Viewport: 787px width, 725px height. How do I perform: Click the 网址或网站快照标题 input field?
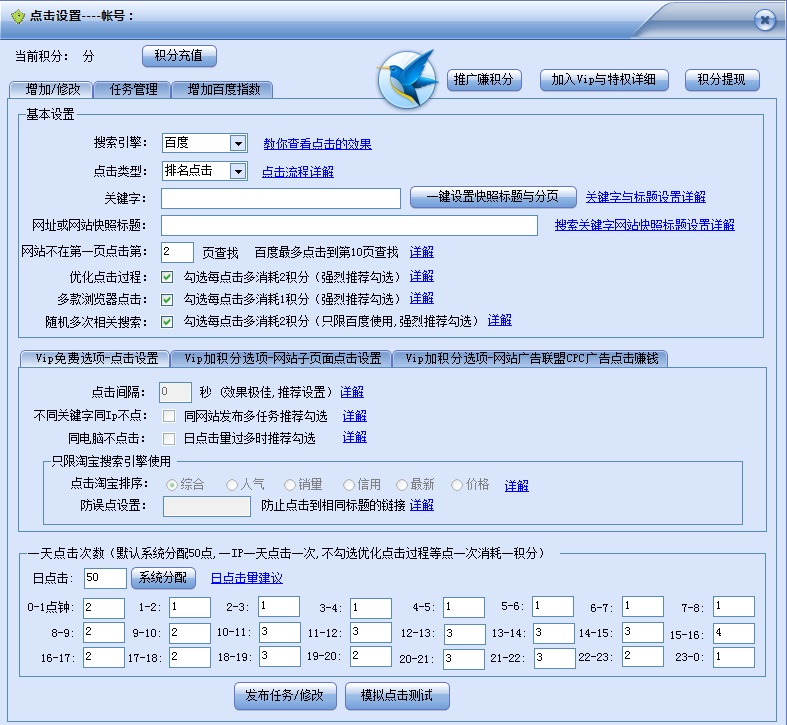pyautogui.click(x=349, y=225)
